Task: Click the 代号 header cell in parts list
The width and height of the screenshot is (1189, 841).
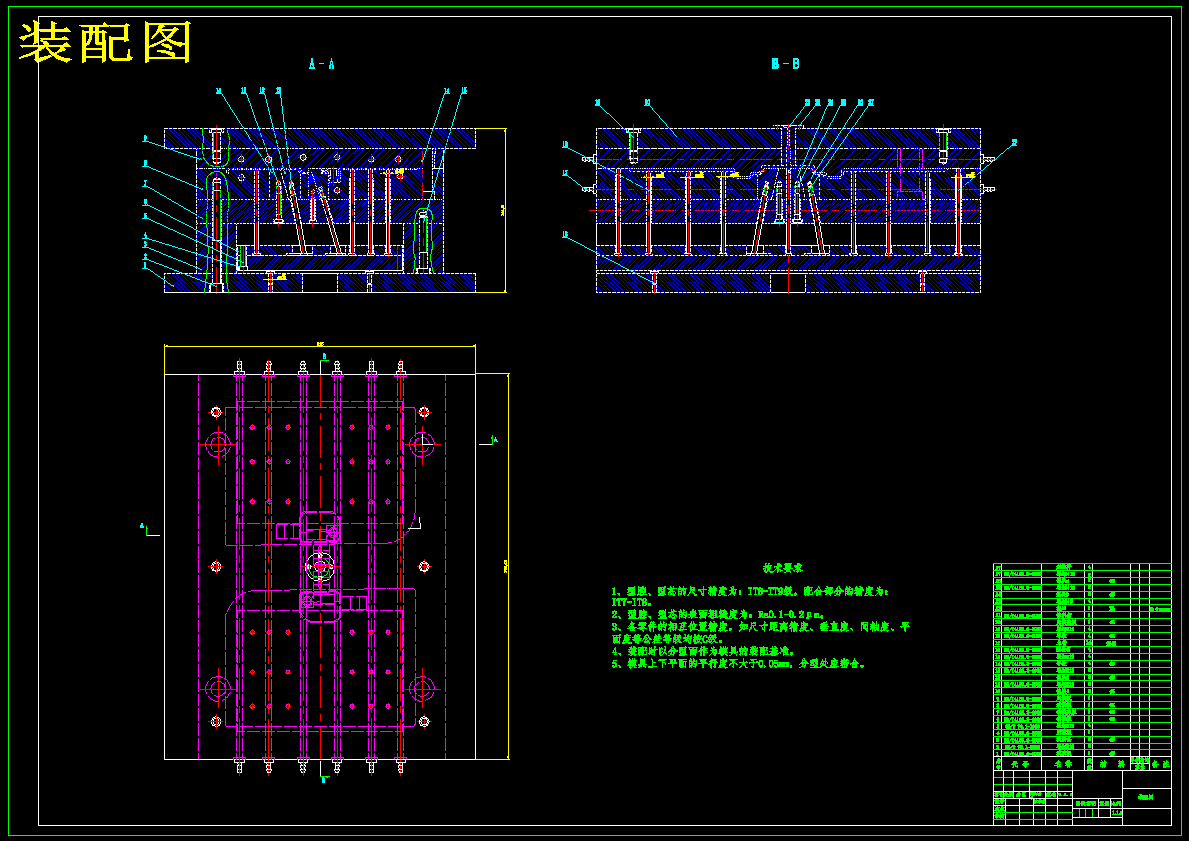Action: click(x=1021, y=764)
